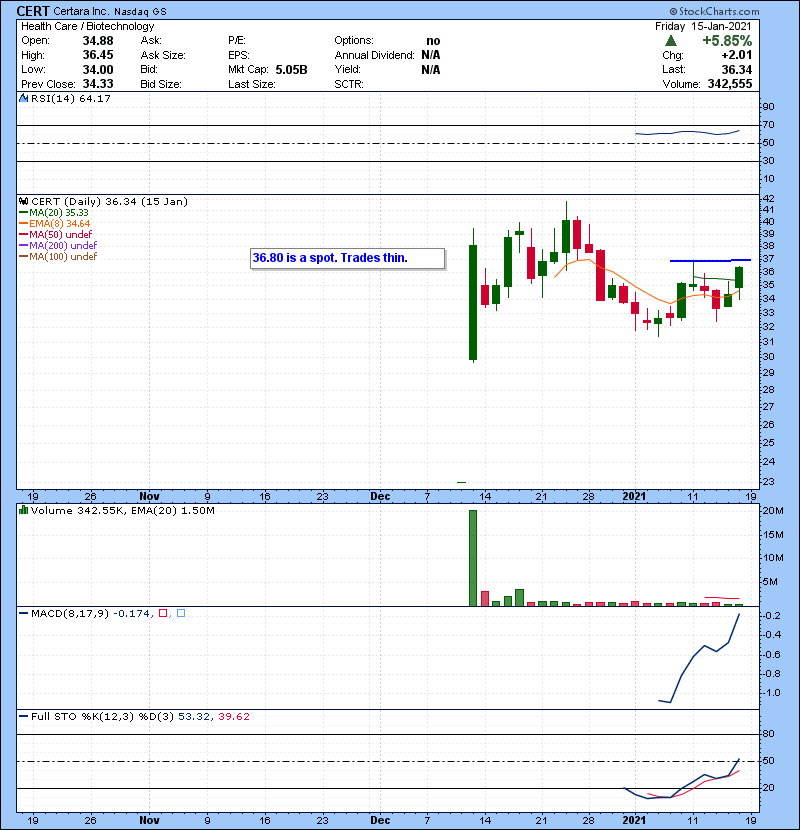Click the RSI 70 level label
This screenshot has width=800, height=830.
click(x=768, y=125)
